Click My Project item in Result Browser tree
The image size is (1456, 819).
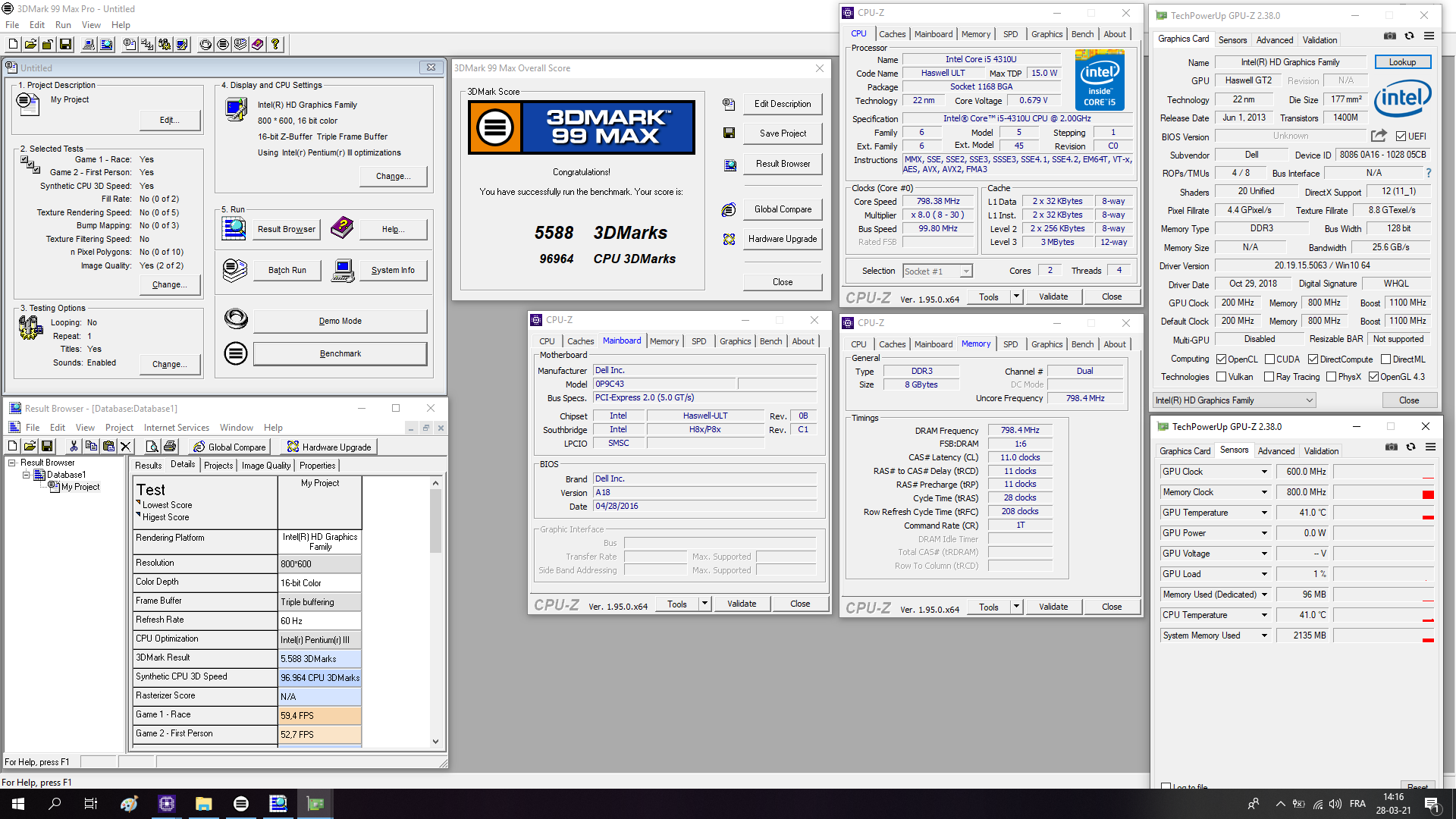coord(80,487)
